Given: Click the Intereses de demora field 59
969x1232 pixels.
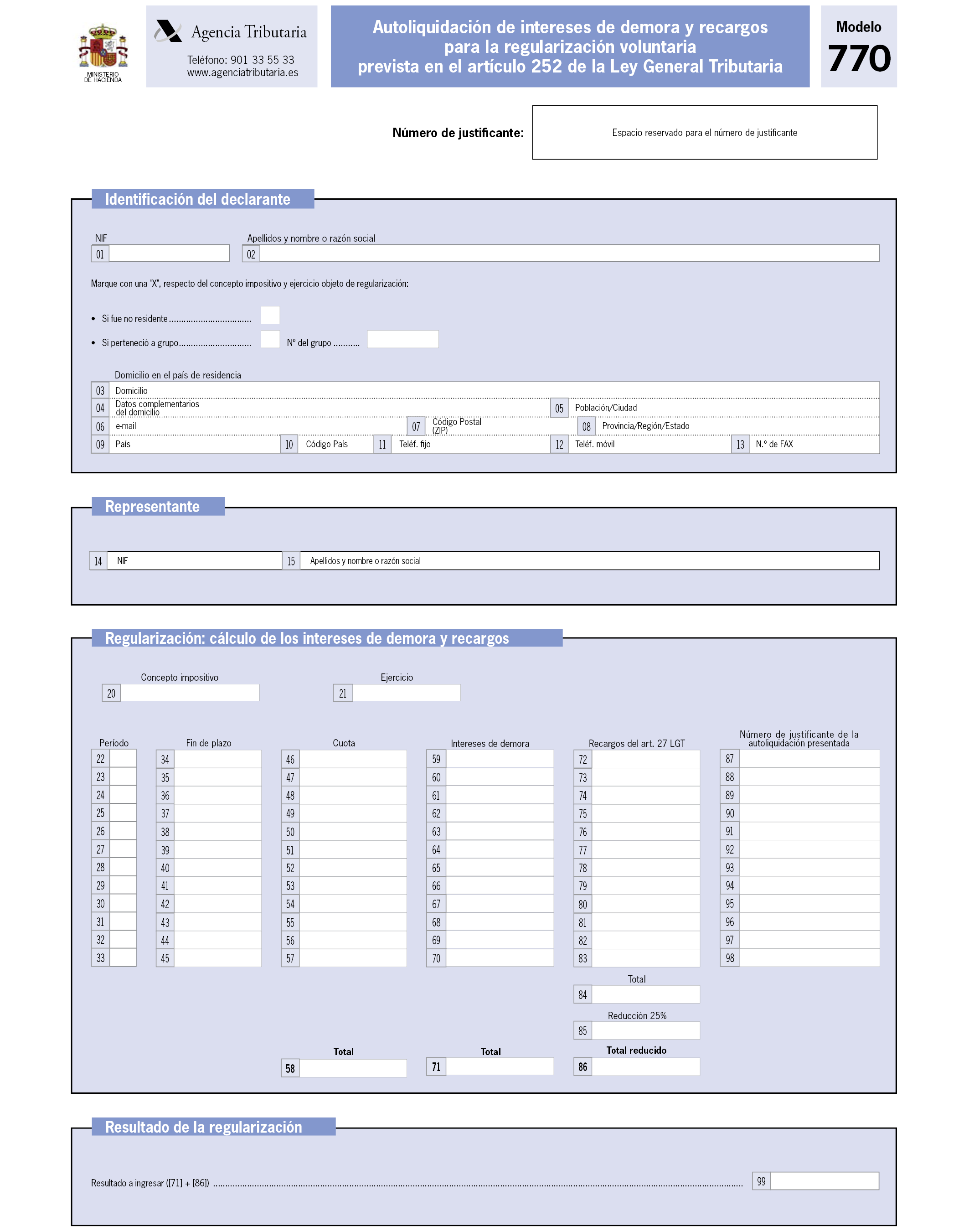Looking at the screenshot, I should pyautogui.click(x=500, y=759).
